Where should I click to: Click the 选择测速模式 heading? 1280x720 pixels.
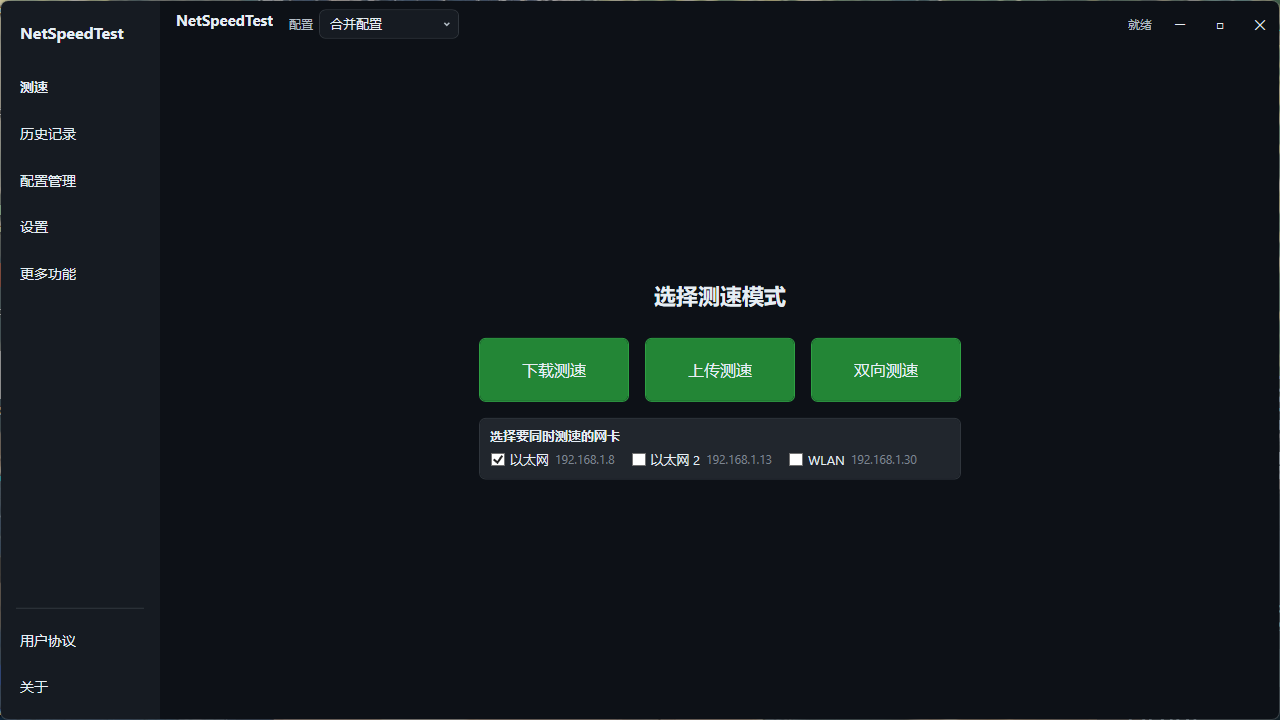(x=720, y=297)
